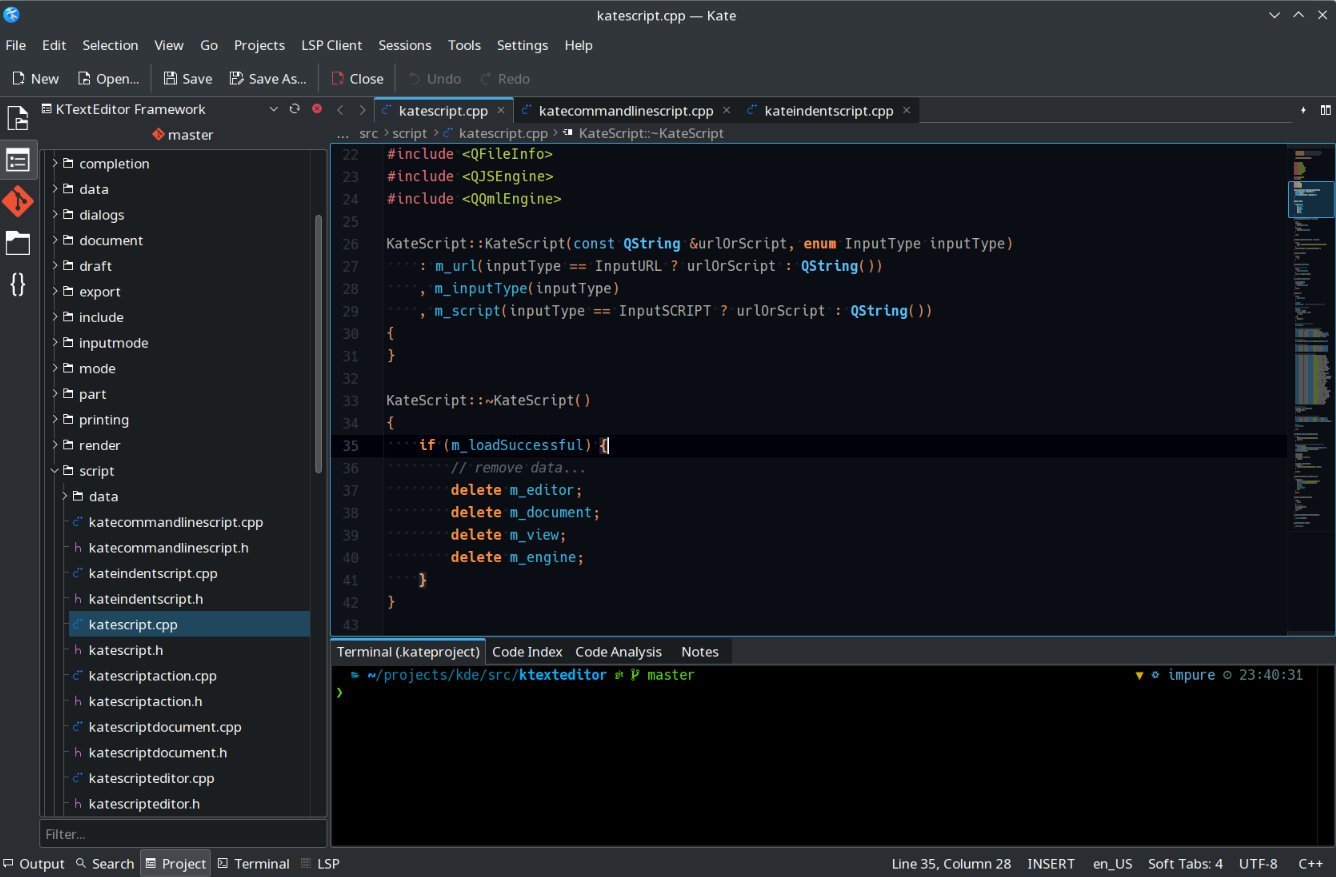Screen dimensions: 1336x877
Task: Expand the completion folder in the tree
Action: 55,163
